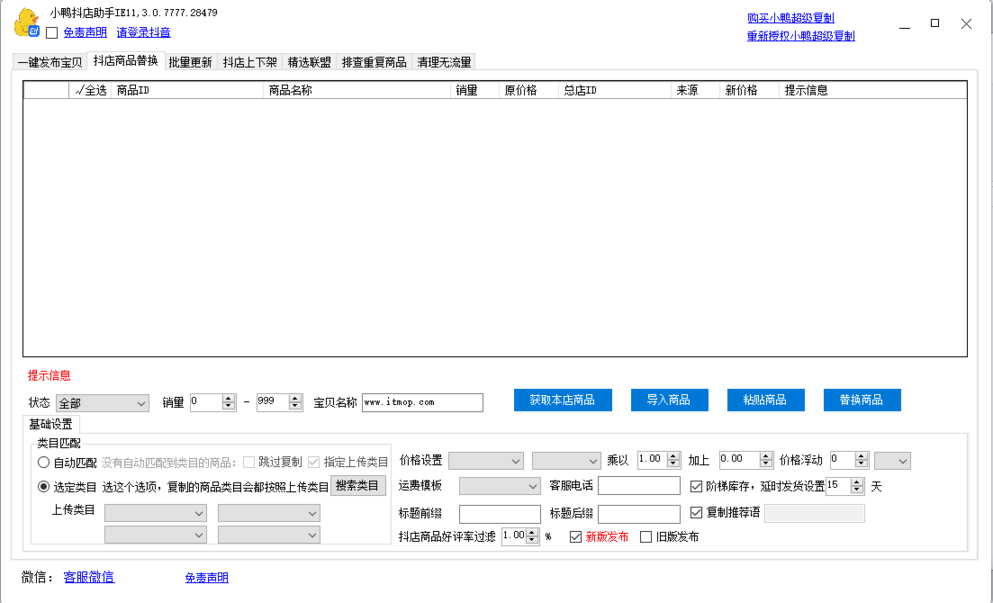Open the 请登录抖音 login link

[143, 33]
